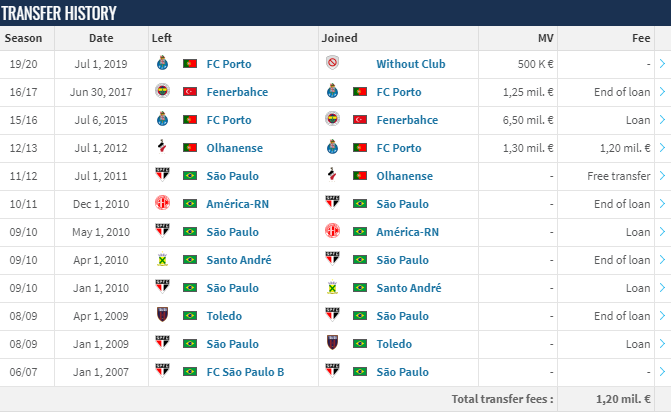Expand the 12/13 Olhanense transfer arrow
The height and width of the screenshot is (412, 671).
tap(662, 148)
